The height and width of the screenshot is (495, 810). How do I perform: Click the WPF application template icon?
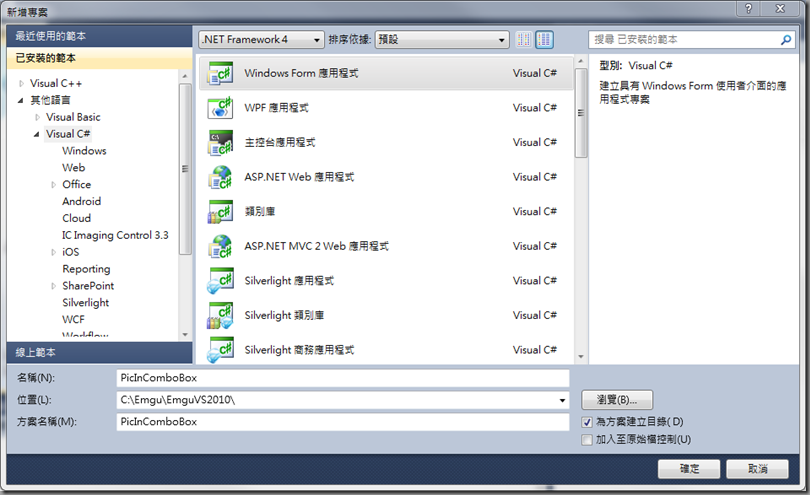(221, 108)
